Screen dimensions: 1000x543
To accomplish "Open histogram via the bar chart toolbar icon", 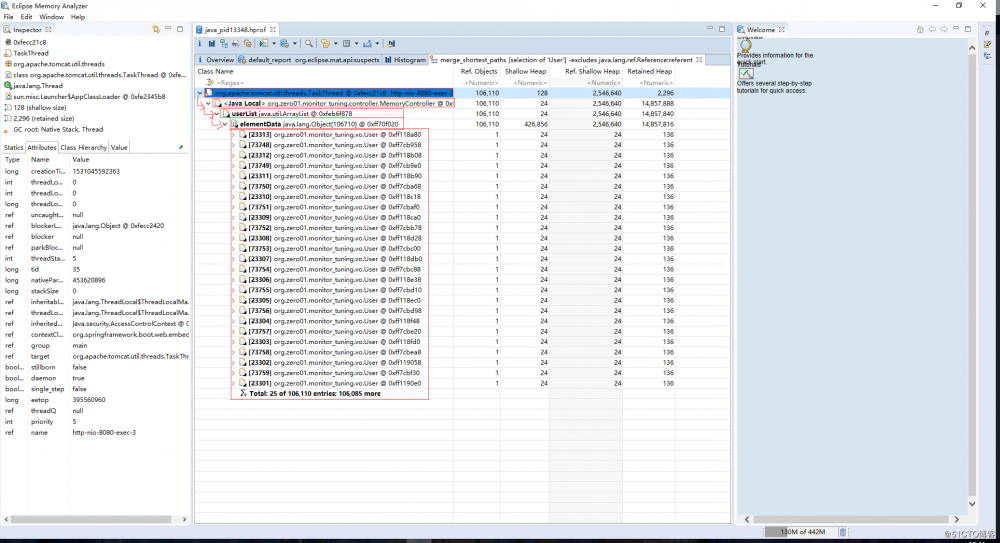I will click(212, 44).
